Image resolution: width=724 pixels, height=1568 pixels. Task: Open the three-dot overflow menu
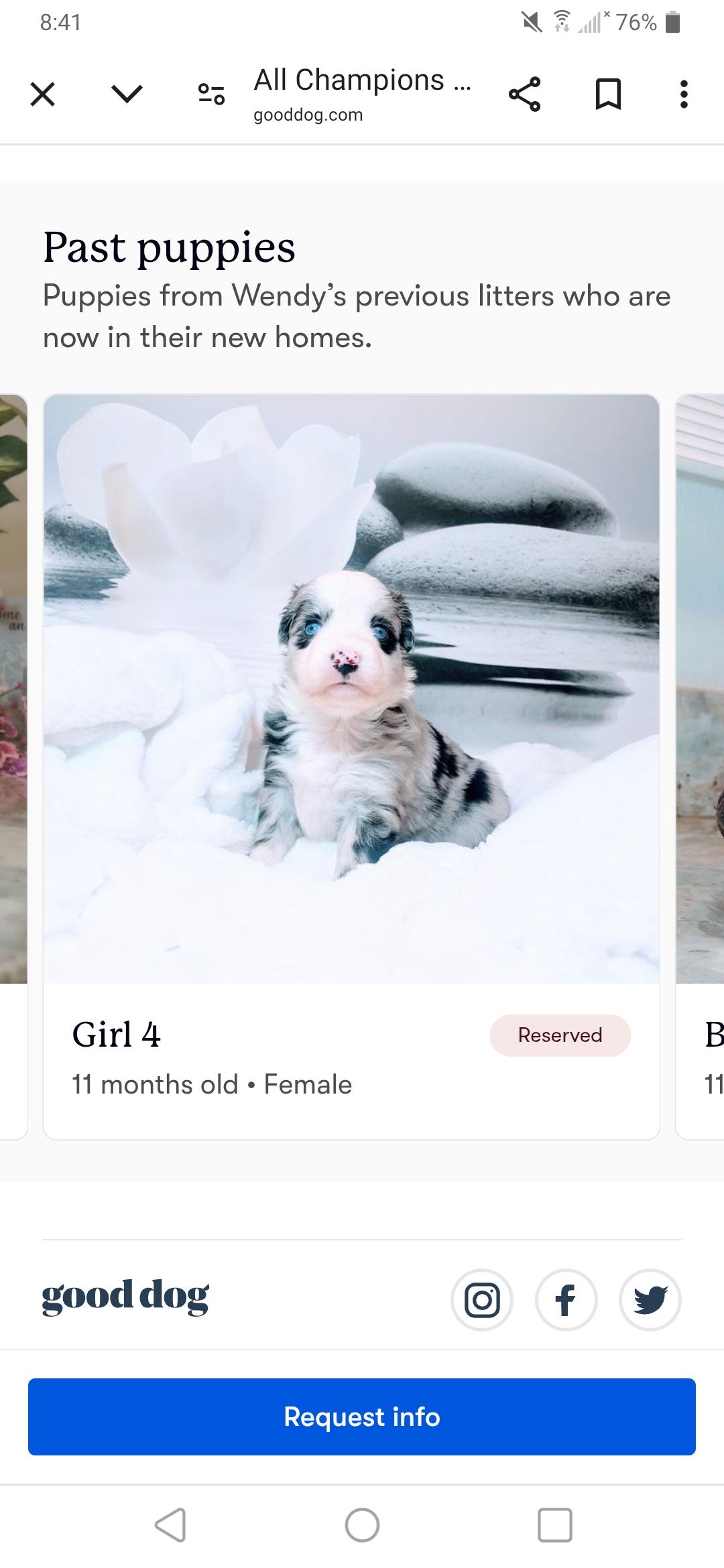coord(684,94)
